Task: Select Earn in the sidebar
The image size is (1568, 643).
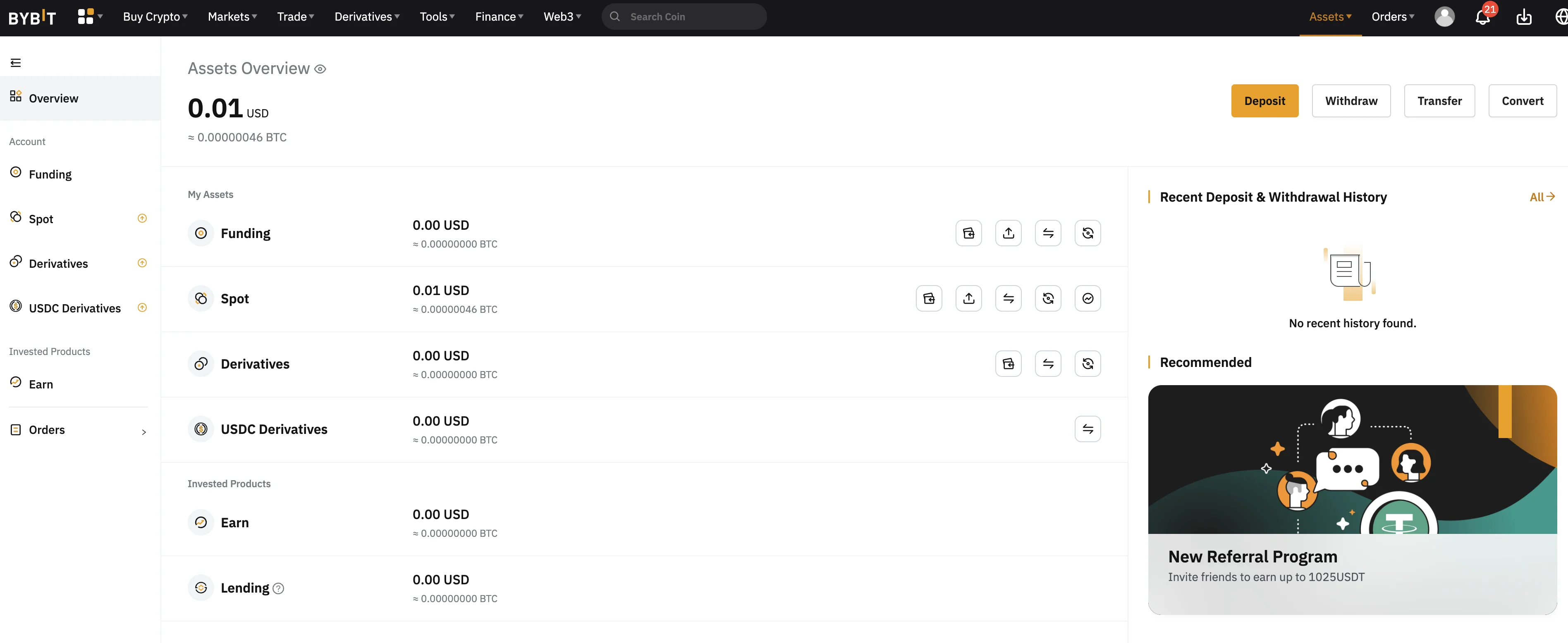Action: point(80,384)
